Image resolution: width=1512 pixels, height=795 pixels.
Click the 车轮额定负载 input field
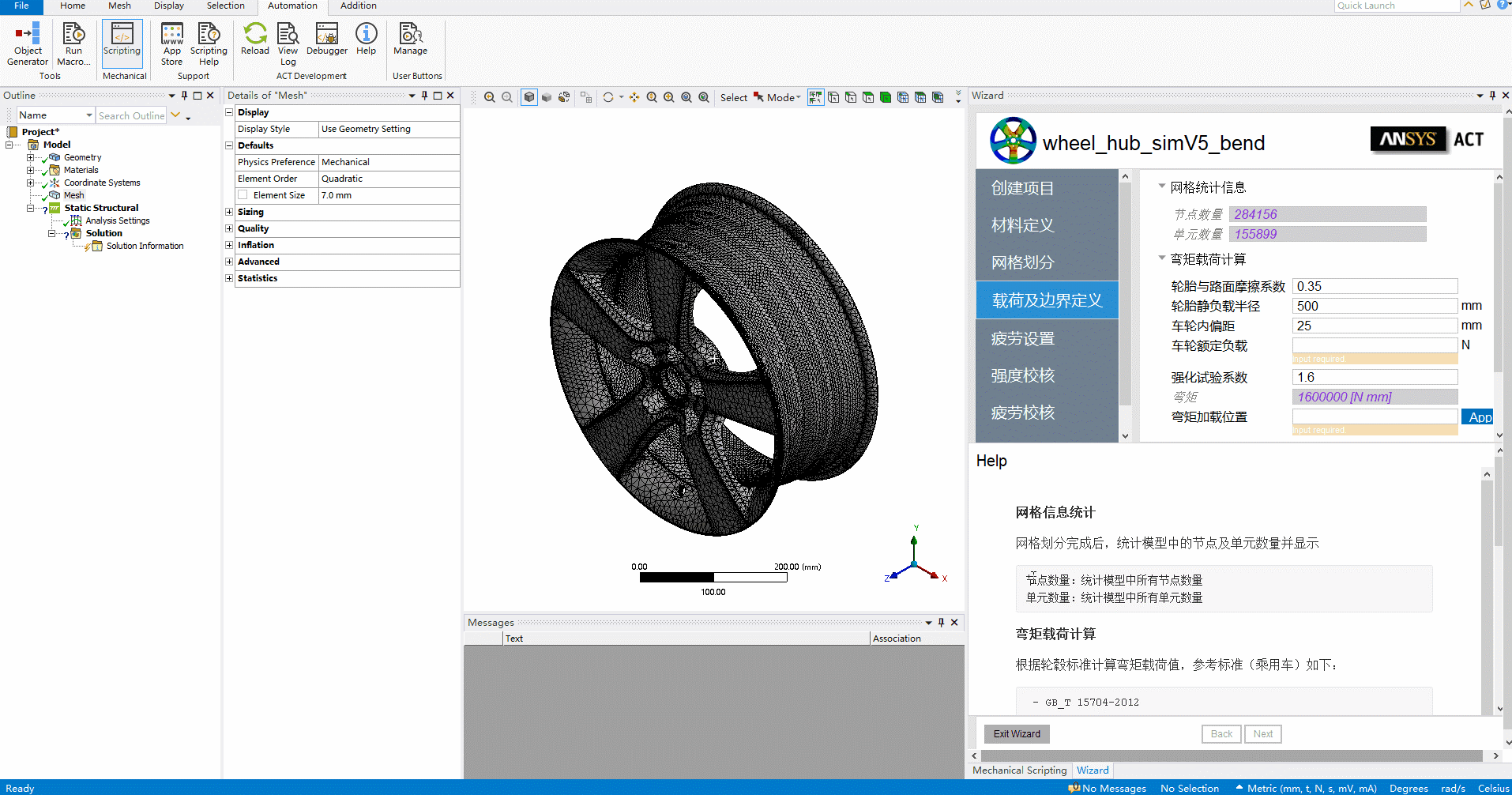coord(1375,345)
